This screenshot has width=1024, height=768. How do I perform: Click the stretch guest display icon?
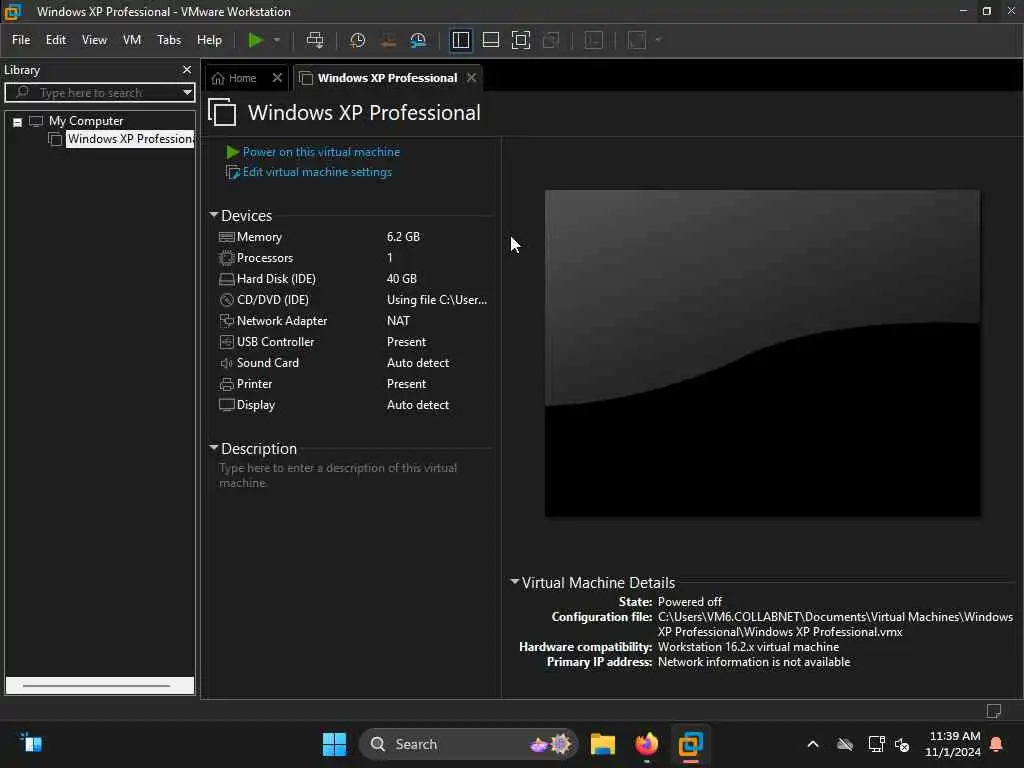click(637, 40)
